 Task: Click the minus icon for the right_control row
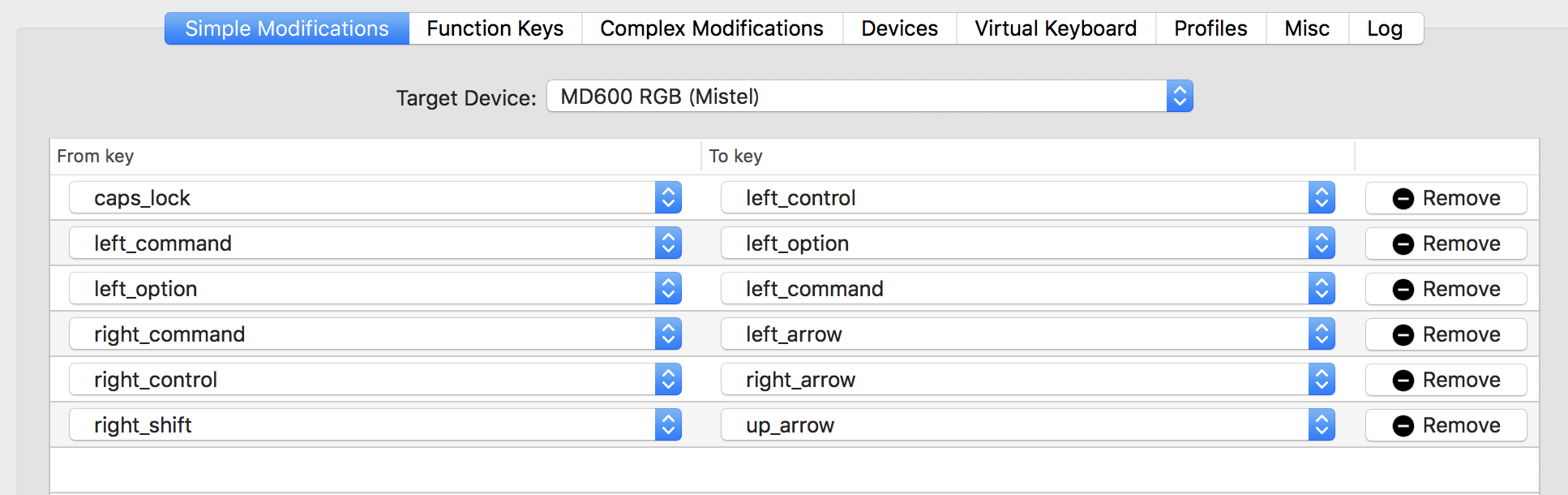pyautogui.click(x=1403, y=381)
